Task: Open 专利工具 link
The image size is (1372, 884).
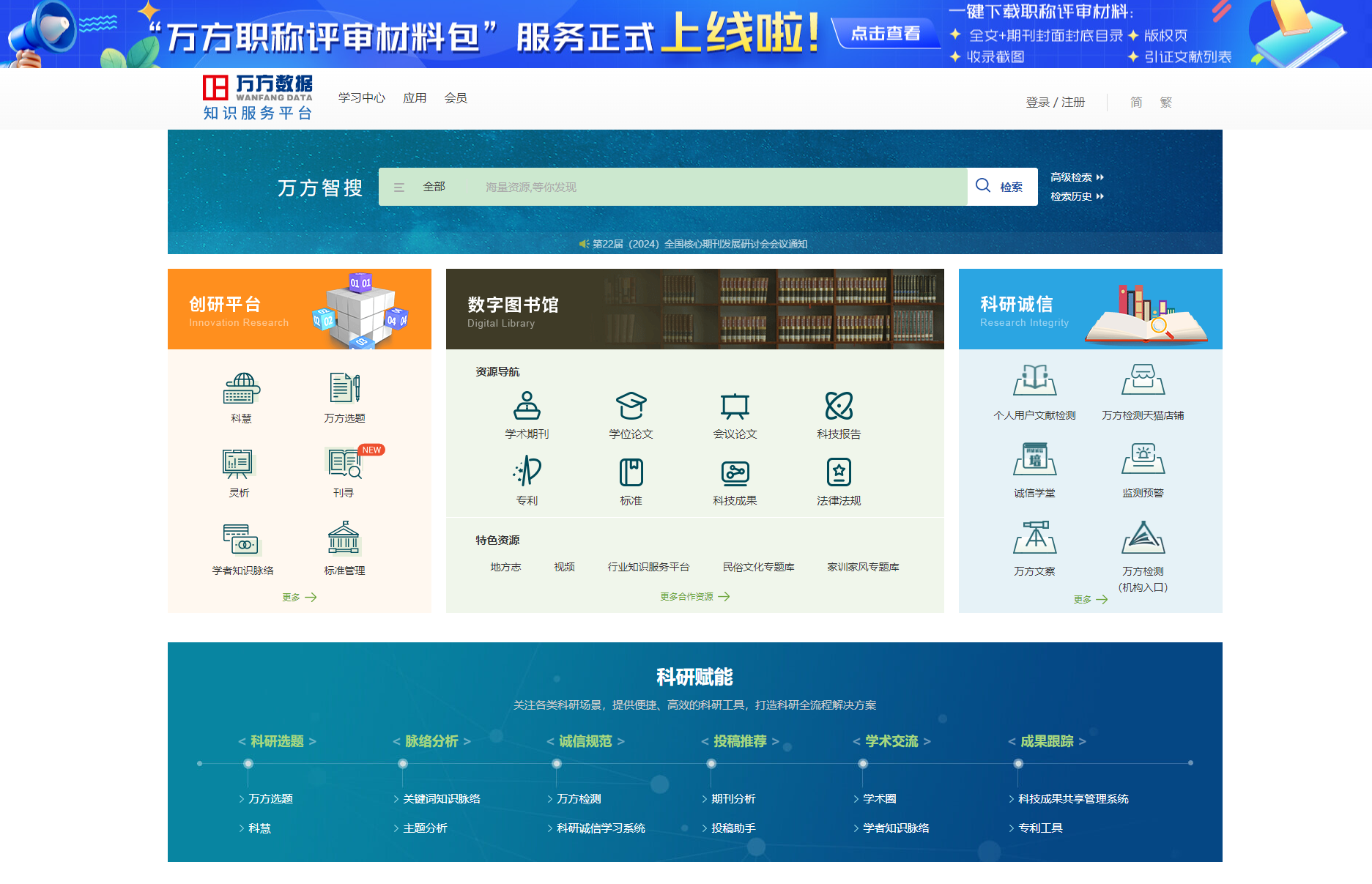Action: (x=1040, y=828)
